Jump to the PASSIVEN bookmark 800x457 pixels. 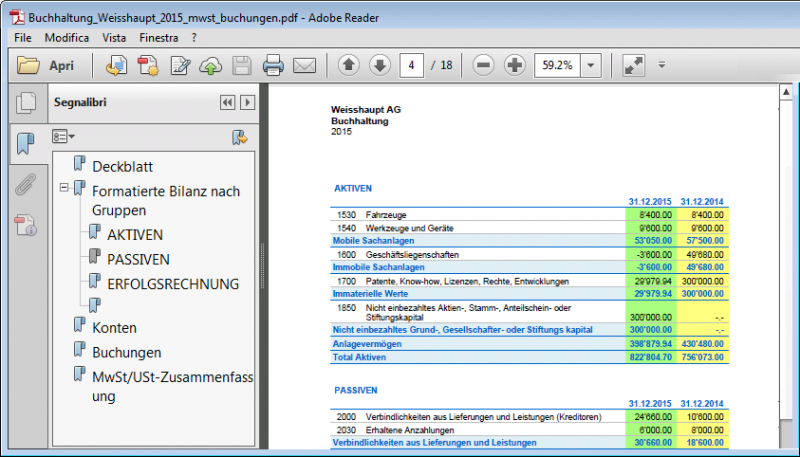click(138, 260)
